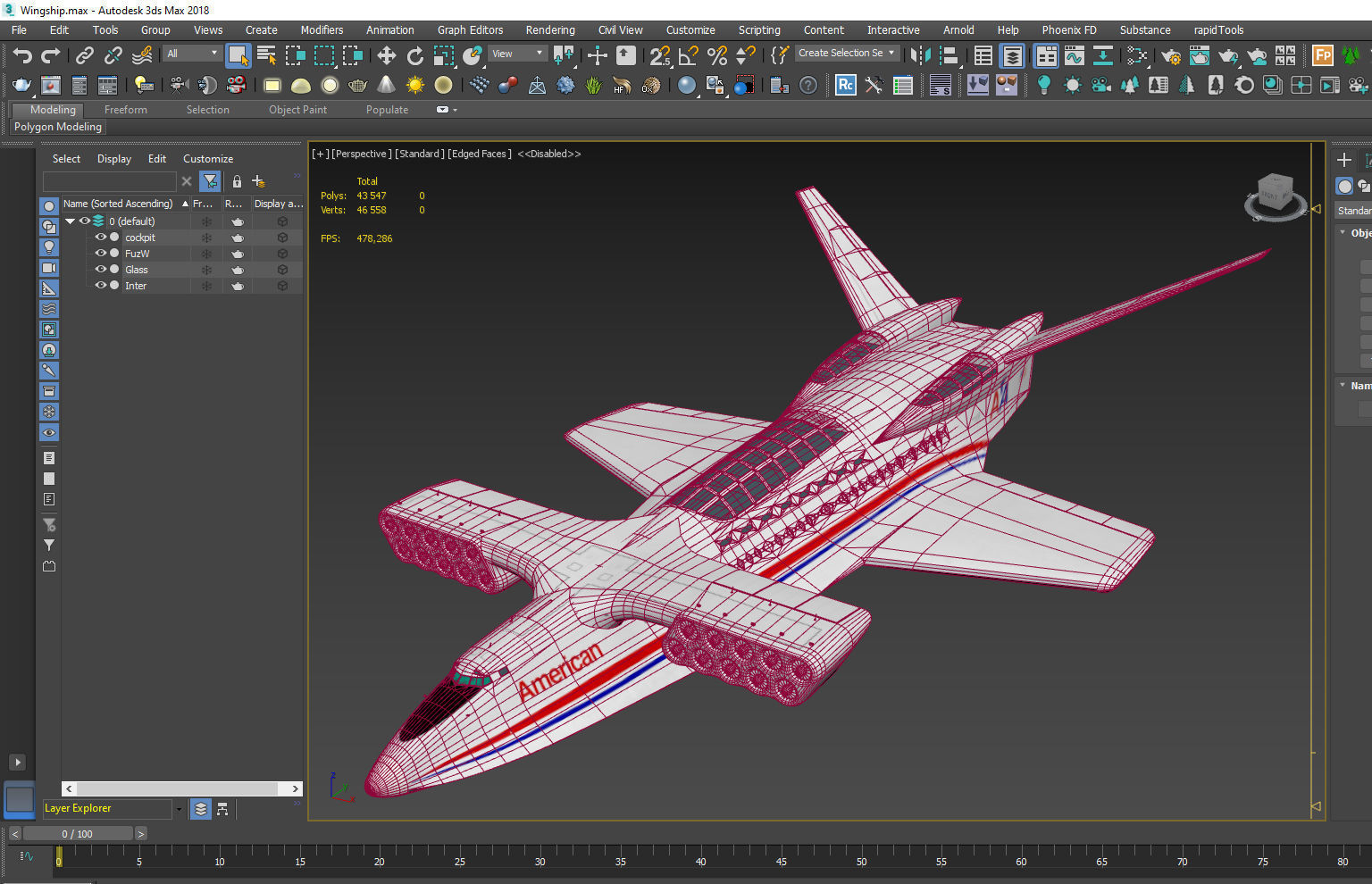Click the green grass icon in second toolbar

(x=593, y=85)
